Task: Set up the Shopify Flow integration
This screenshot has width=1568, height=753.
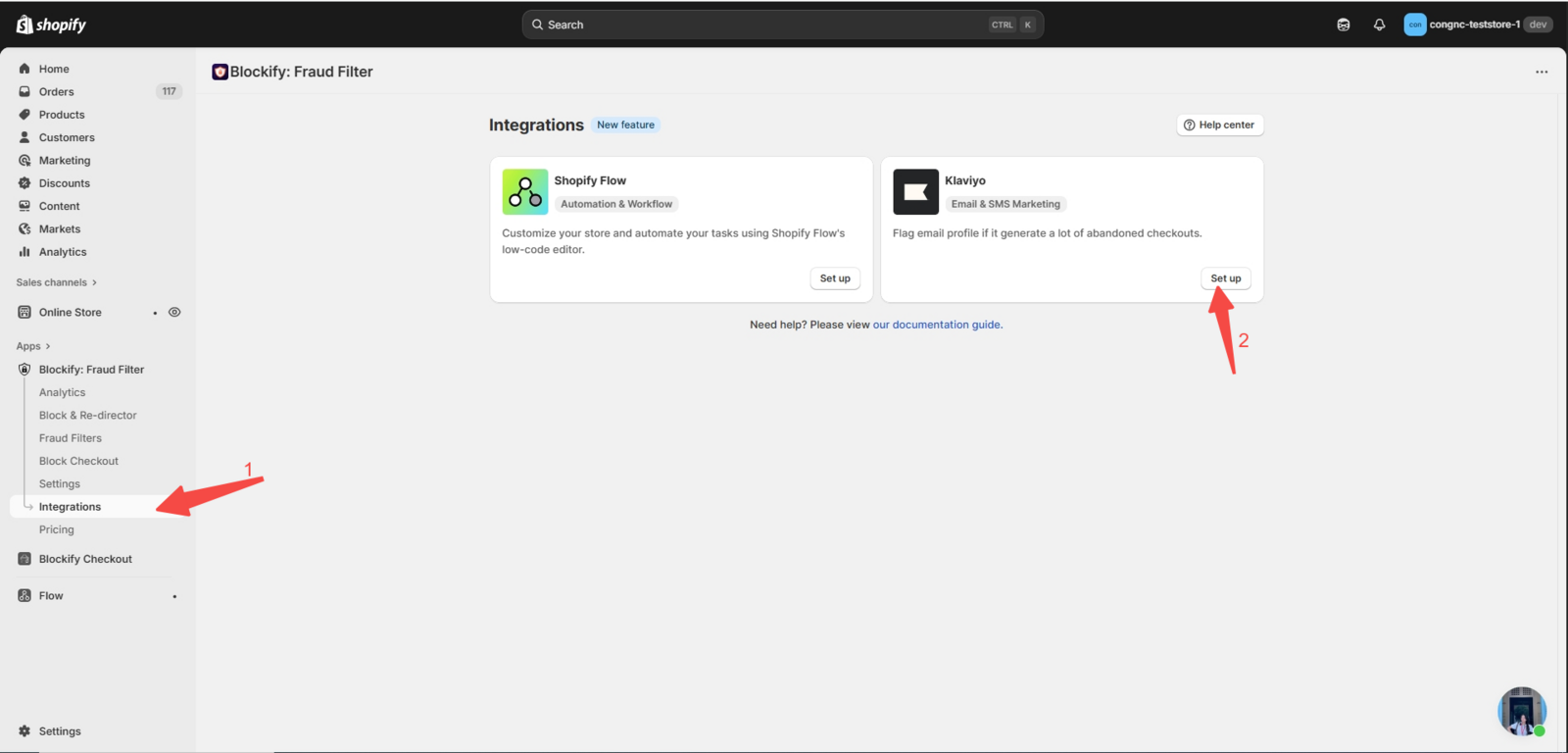Action: 835,278
